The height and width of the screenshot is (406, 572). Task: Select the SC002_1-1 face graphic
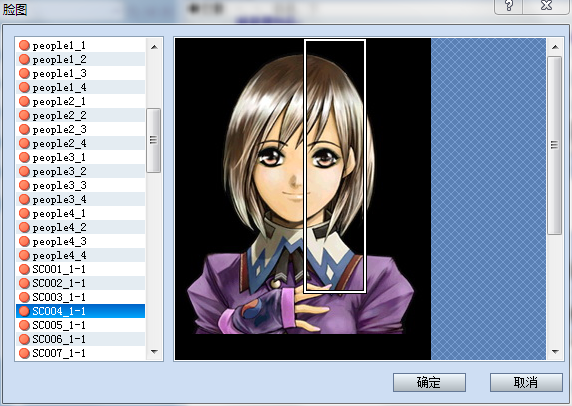(x=81, y=283)
